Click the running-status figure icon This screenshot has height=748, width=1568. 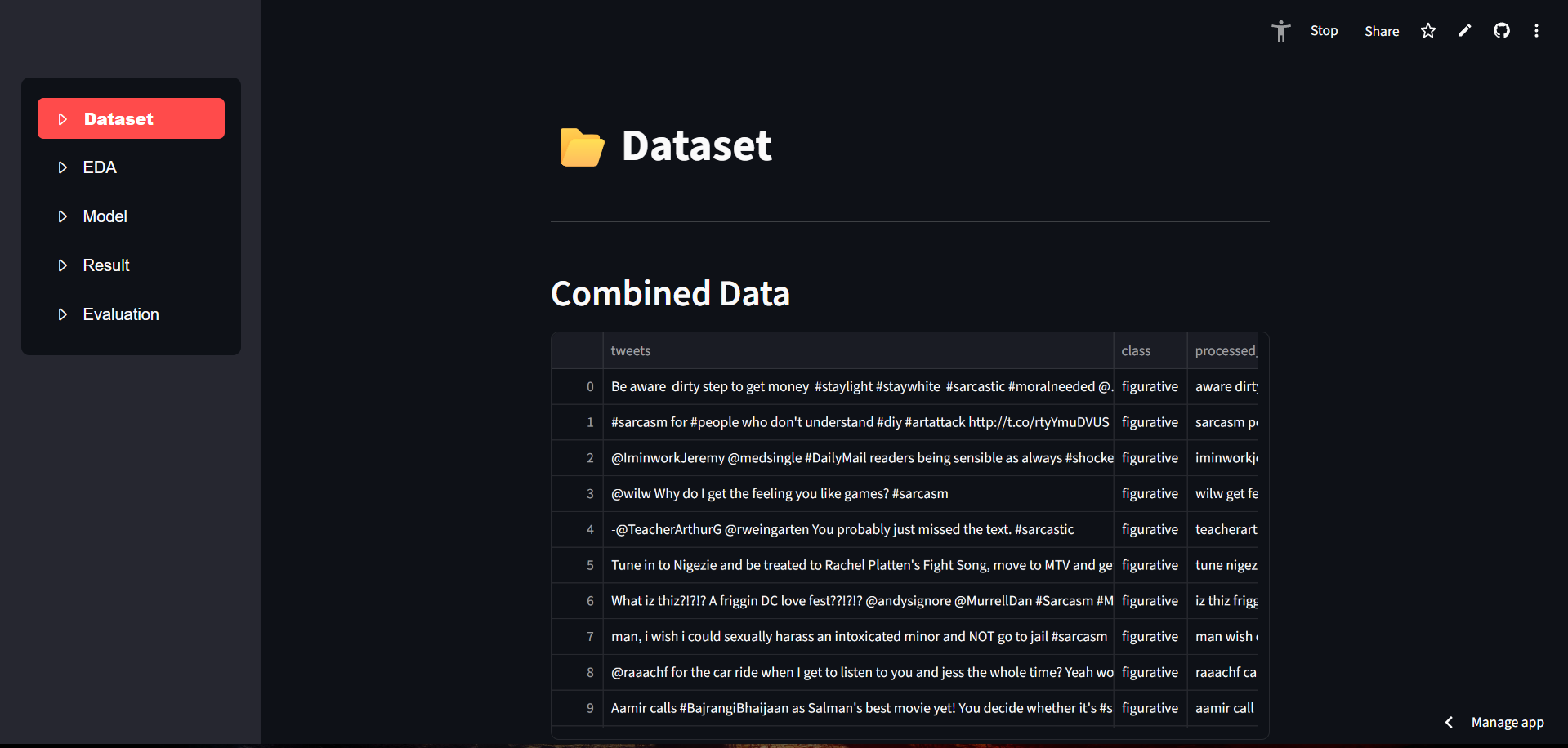[x=1280, y=31]
